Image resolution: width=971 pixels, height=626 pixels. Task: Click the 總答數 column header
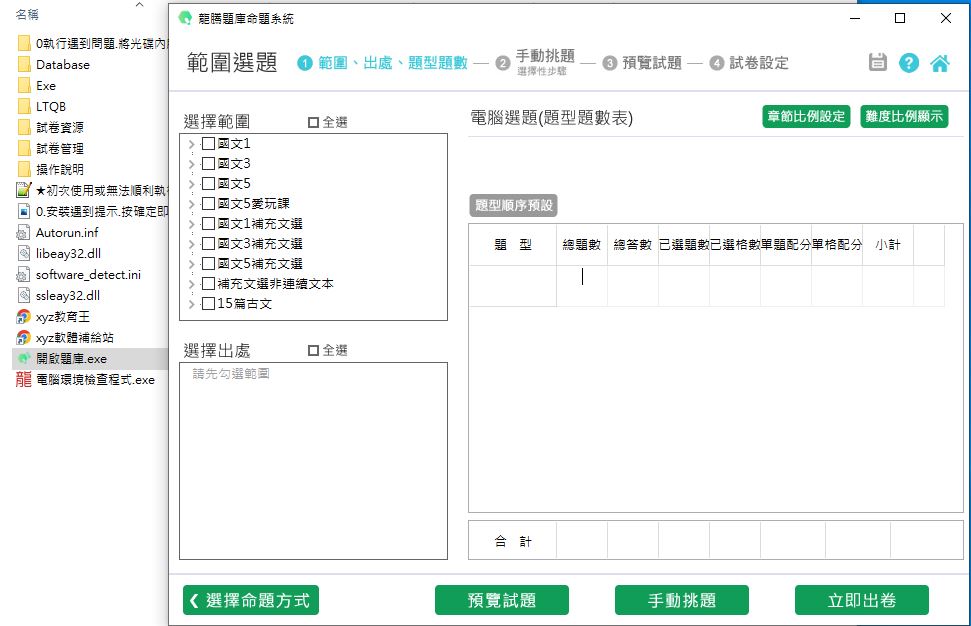[633, 245]
